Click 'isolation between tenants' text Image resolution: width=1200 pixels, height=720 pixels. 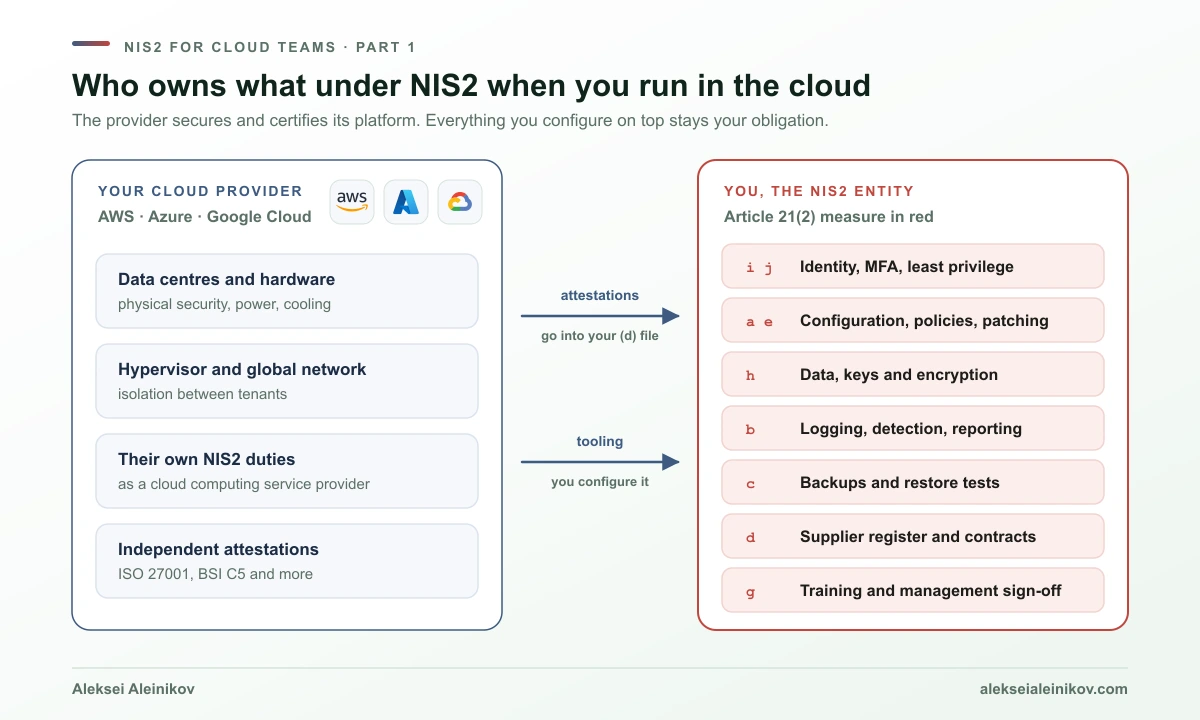202,394
